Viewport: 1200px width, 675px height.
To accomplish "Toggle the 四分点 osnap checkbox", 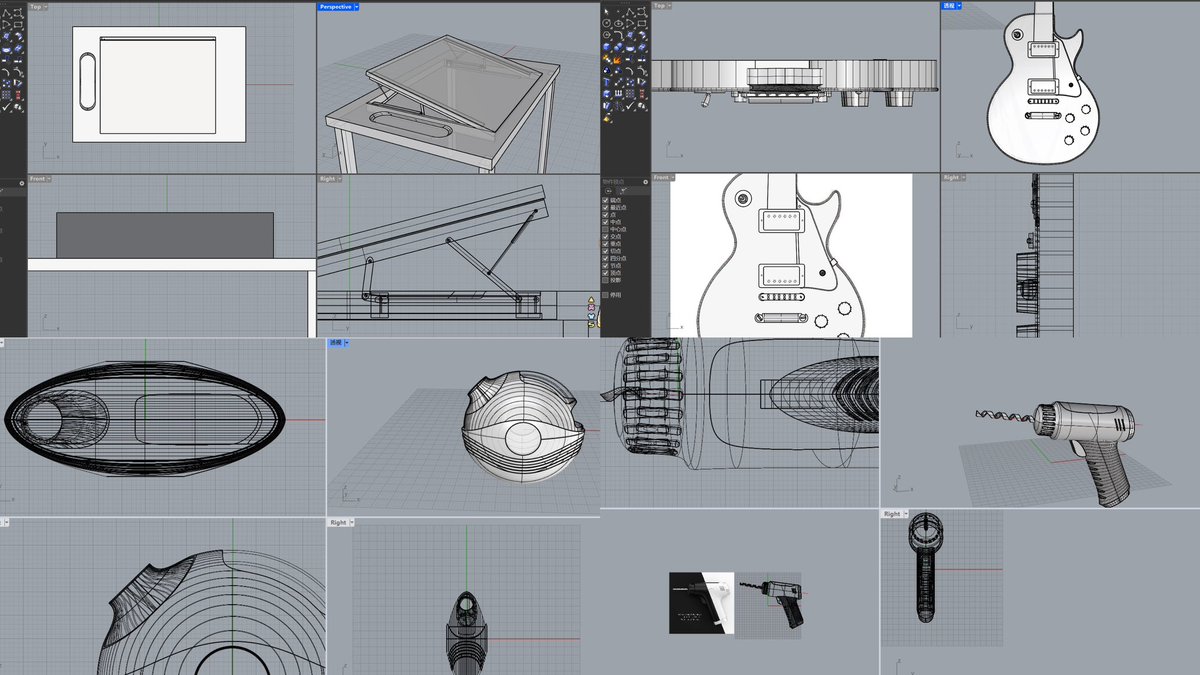I will pyautogui.click(x=605, y=258).
